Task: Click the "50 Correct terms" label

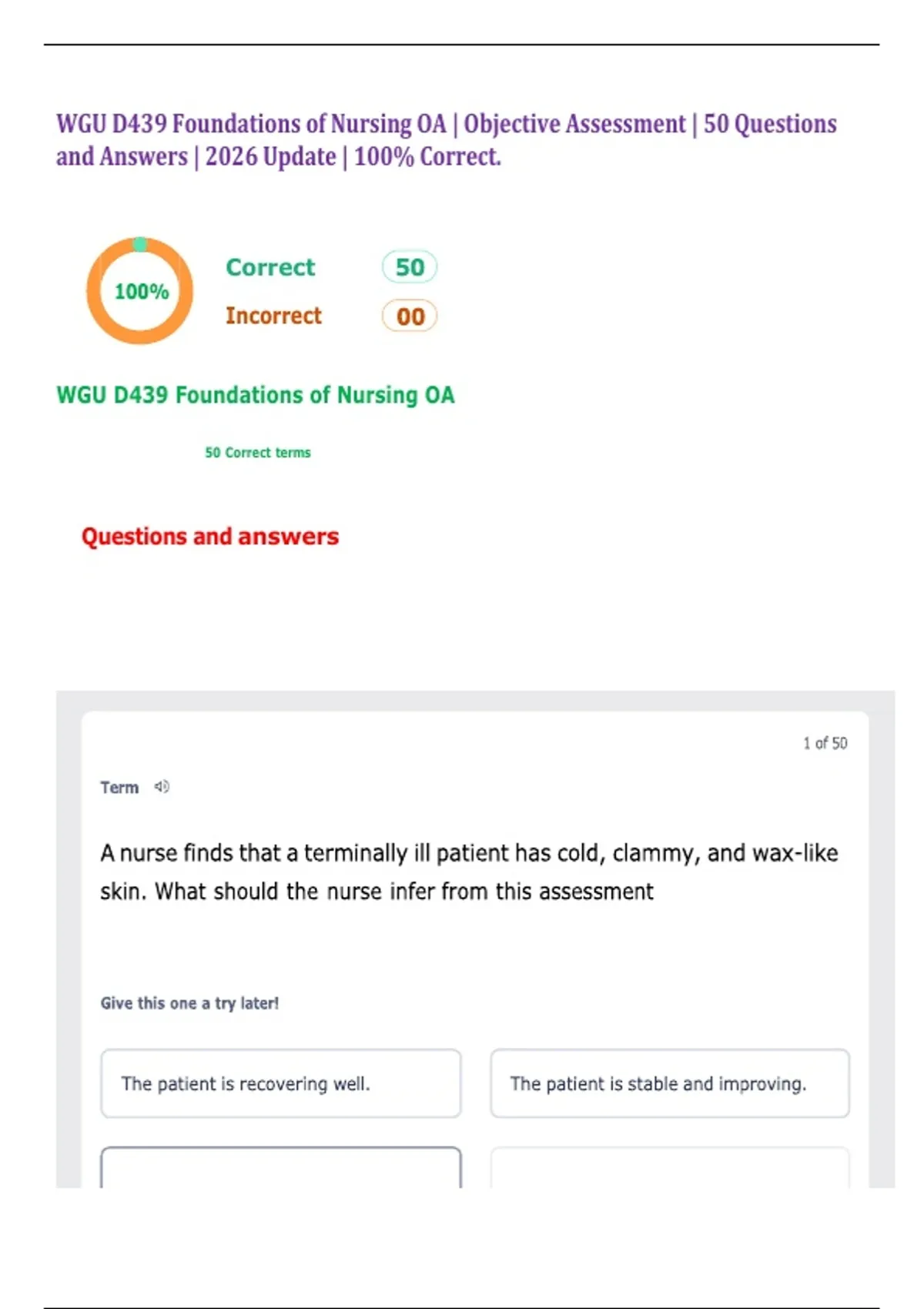Action: click(258, 453)
